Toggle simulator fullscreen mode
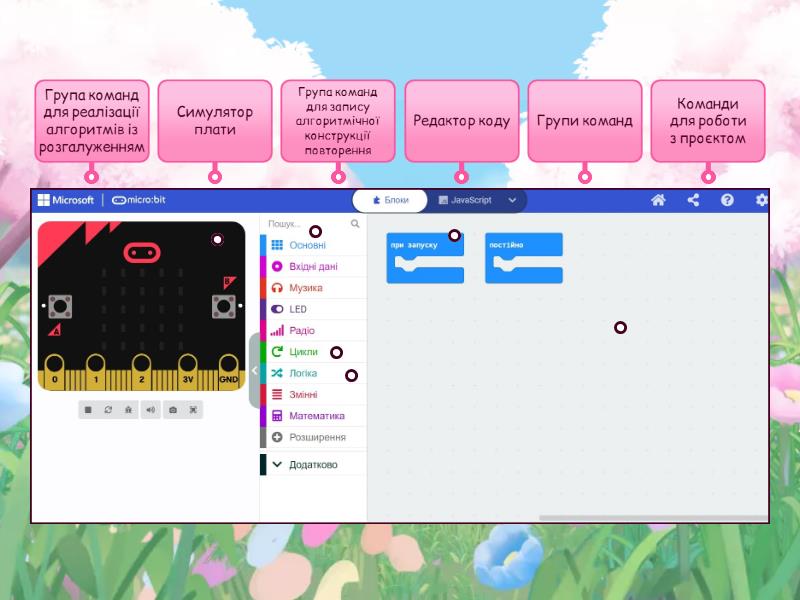Screen dimensions: 800x600 [x=193, y=408]
